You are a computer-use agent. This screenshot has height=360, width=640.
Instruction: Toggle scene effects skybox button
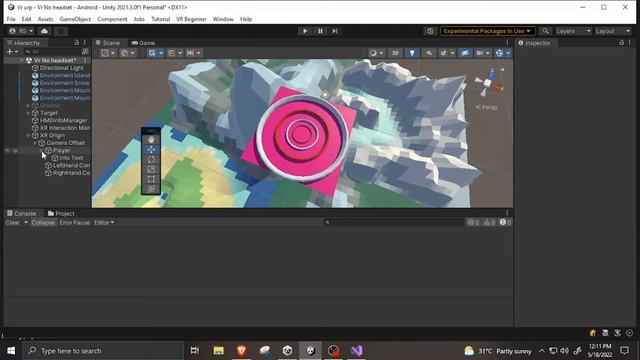[x=444, y=53]
